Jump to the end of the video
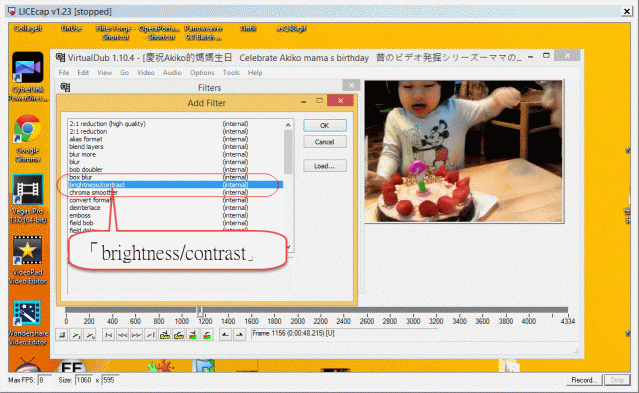 click(x=150, y=335)
